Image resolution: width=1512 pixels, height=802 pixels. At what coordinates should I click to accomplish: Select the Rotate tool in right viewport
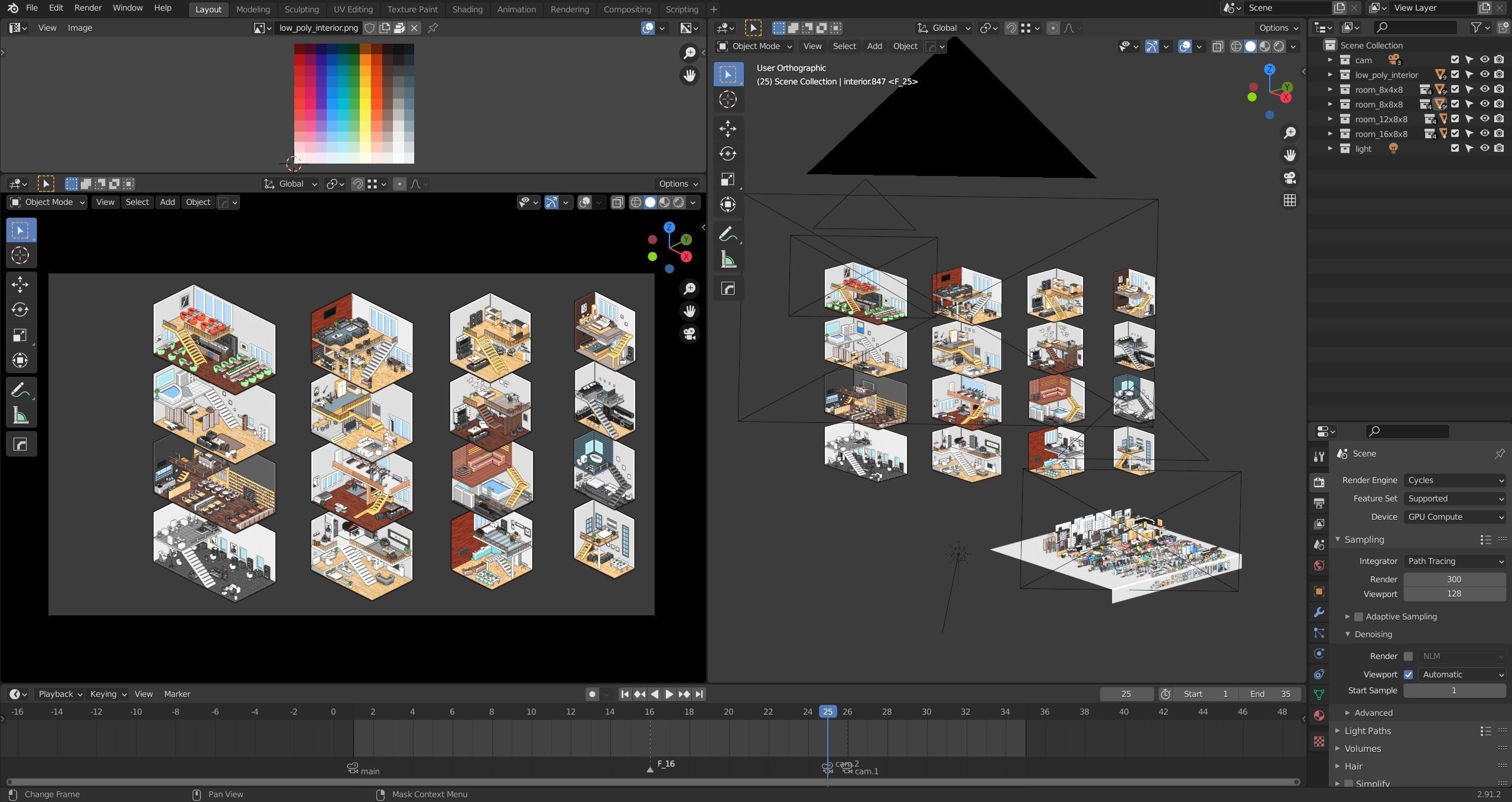[728, 154]
